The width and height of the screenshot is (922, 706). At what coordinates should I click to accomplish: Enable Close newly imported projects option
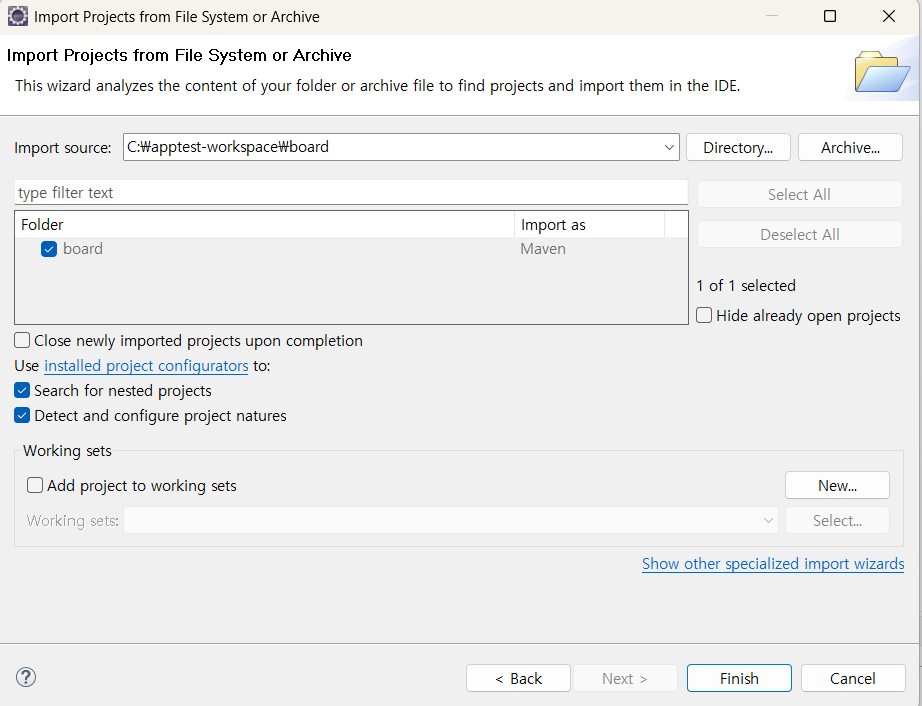(x=23, y=341)
